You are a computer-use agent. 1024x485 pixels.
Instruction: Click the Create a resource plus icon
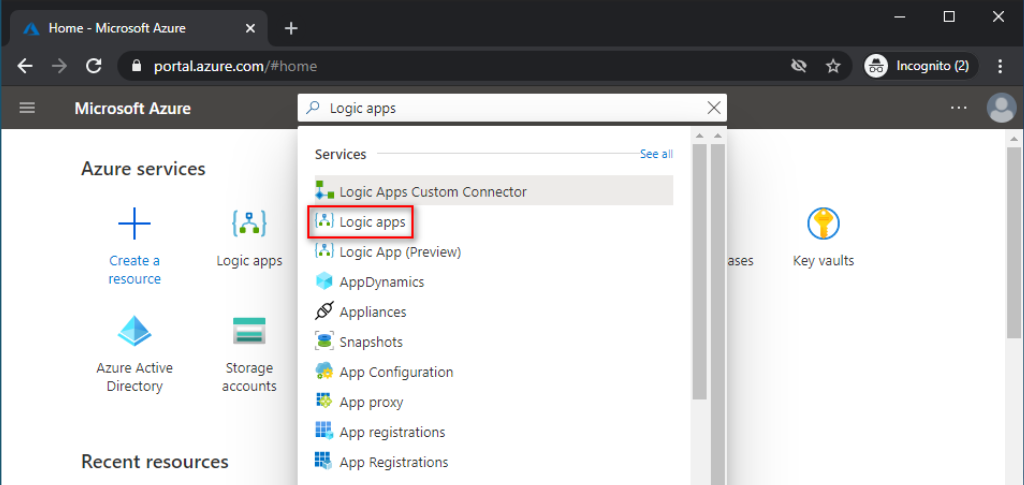pyautogui.click(x=134, y=223)
